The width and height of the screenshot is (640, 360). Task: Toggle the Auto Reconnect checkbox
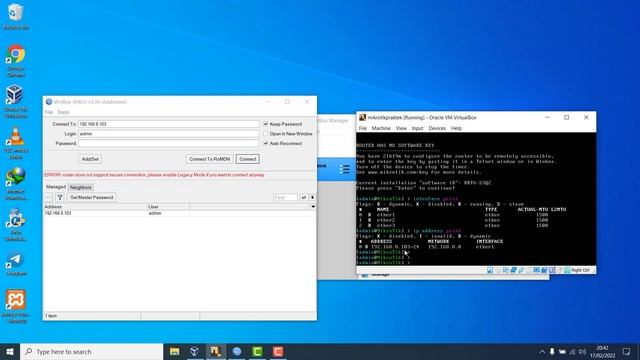coord(266,144)
